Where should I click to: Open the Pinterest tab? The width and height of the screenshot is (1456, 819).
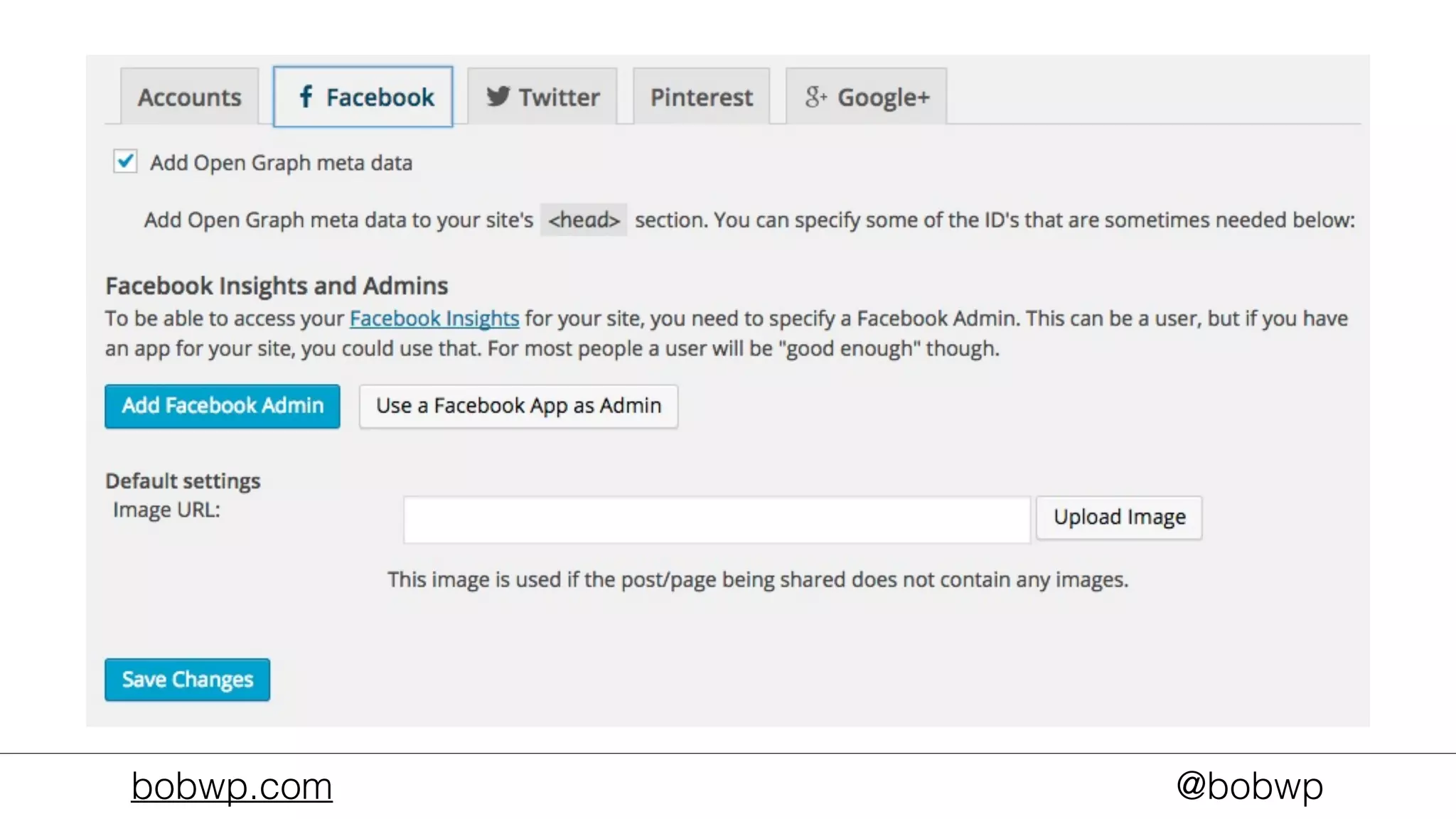[x=701, y=97]
